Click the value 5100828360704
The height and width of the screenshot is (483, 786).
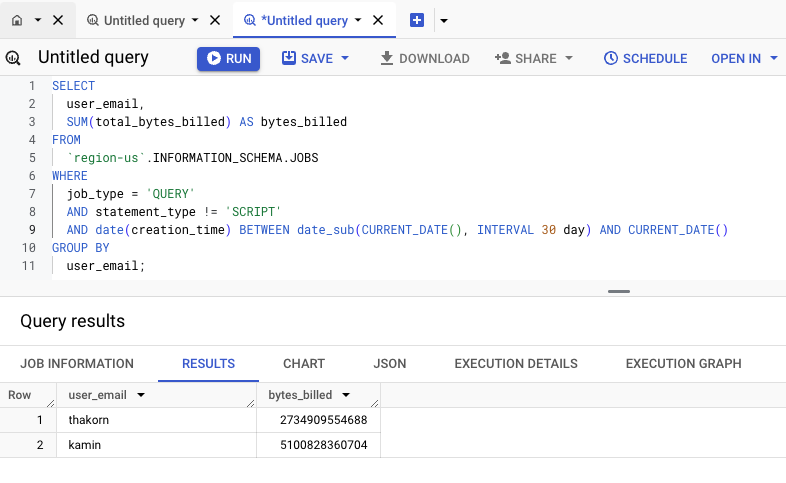(323, 445)
